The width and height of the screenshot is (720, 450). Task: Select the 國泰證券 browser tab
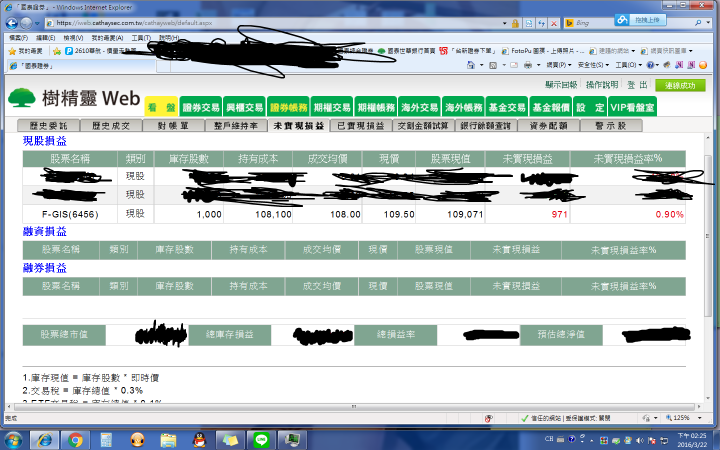80,66
